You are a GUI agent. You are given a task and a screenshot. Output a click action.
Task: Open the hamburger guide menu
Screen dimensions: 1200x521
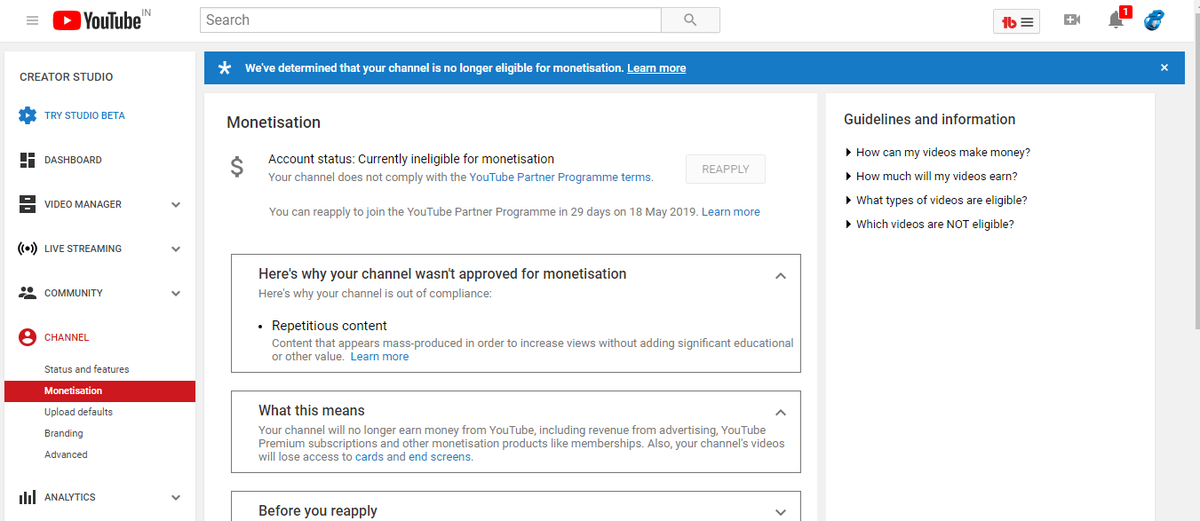pyautogui.click(x=32, y=20)
